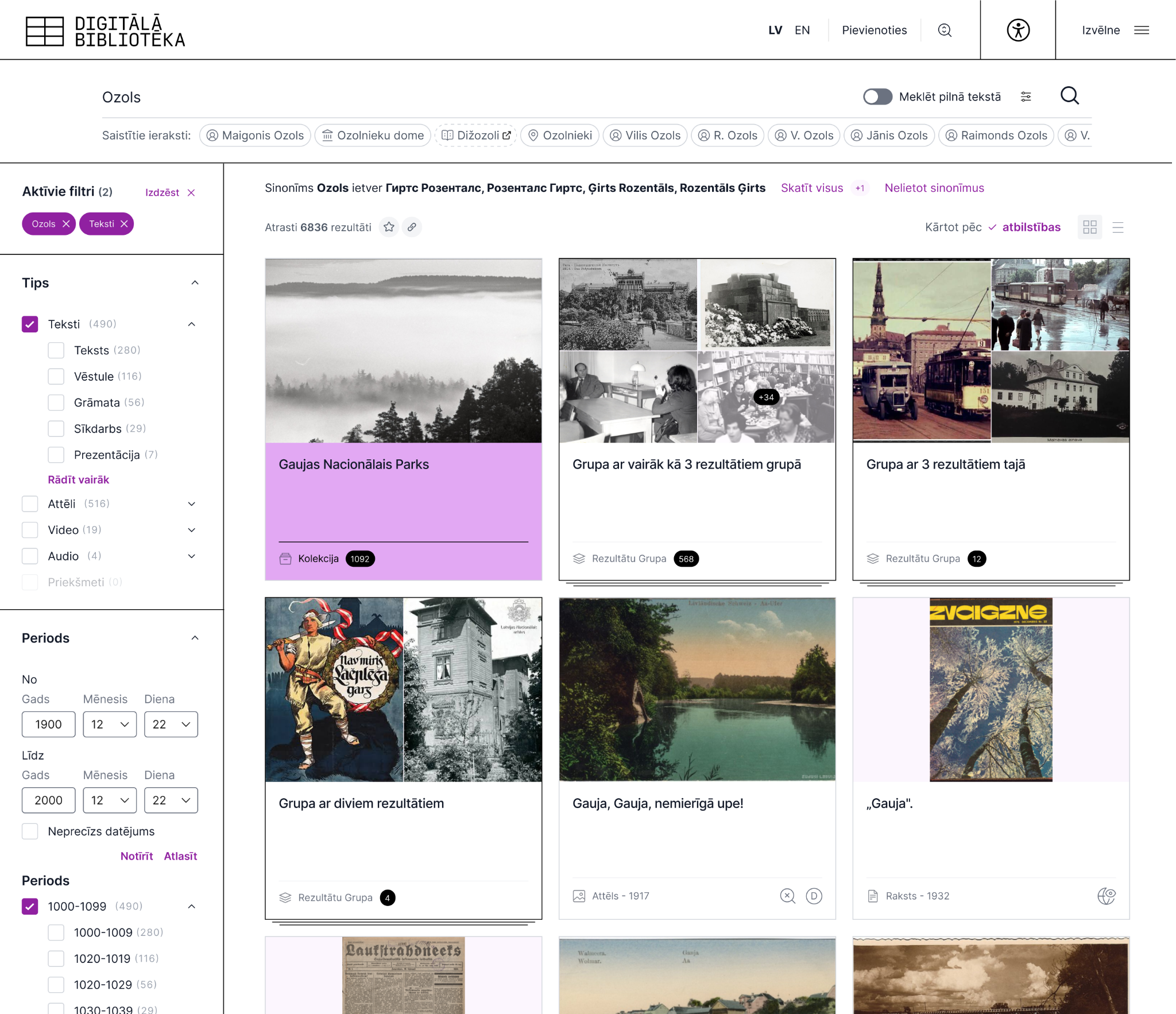This screenshot has width=1176, height=1014.
Task: Click the zoom icon on Gauja, Gauja card
Action: [x=788, y=896]
